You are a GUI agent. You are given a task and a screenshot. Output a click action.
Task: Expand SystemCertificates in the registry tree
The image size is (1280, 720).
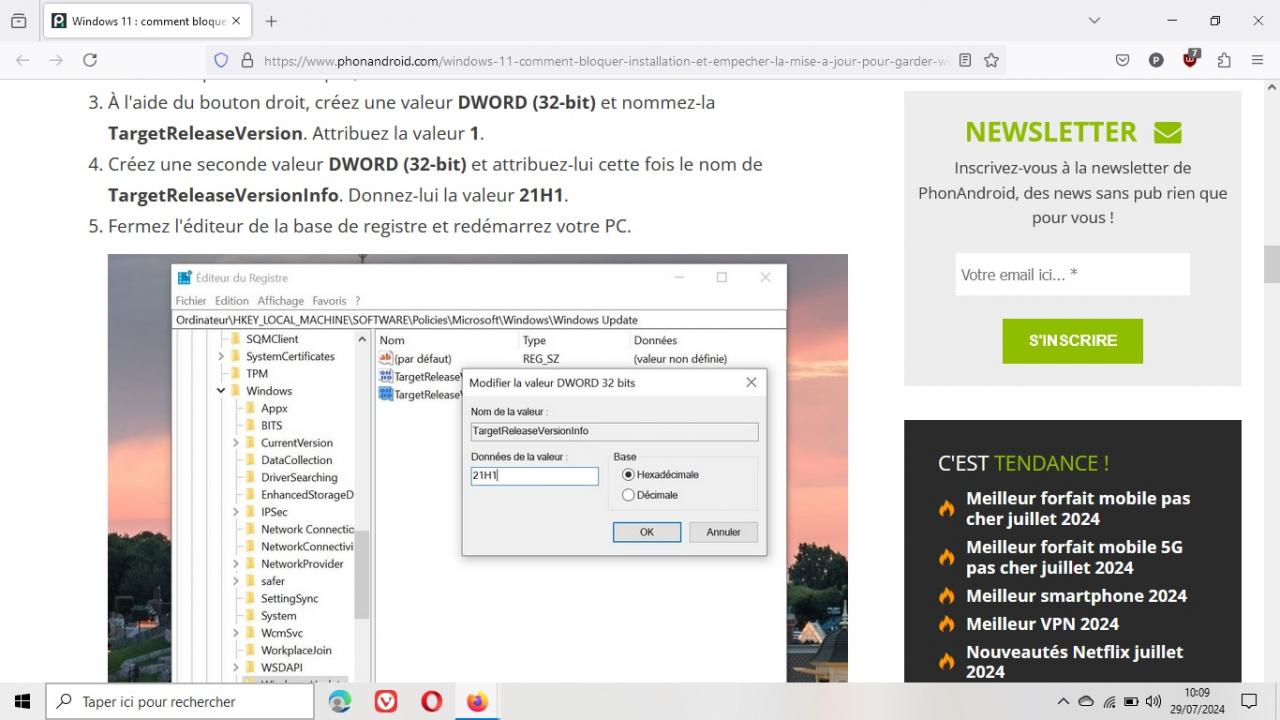pyautogui.click(x=222, y=356)
